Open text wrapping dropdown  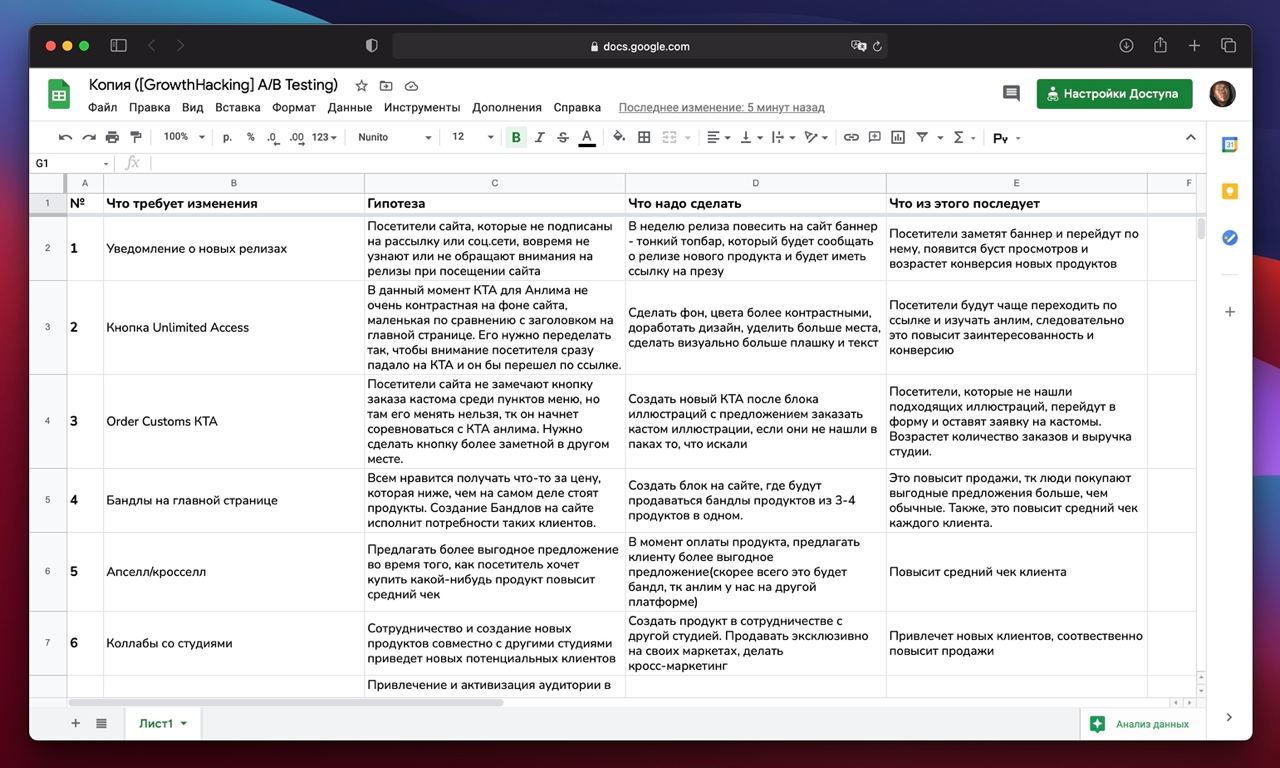tap(783, 137)
